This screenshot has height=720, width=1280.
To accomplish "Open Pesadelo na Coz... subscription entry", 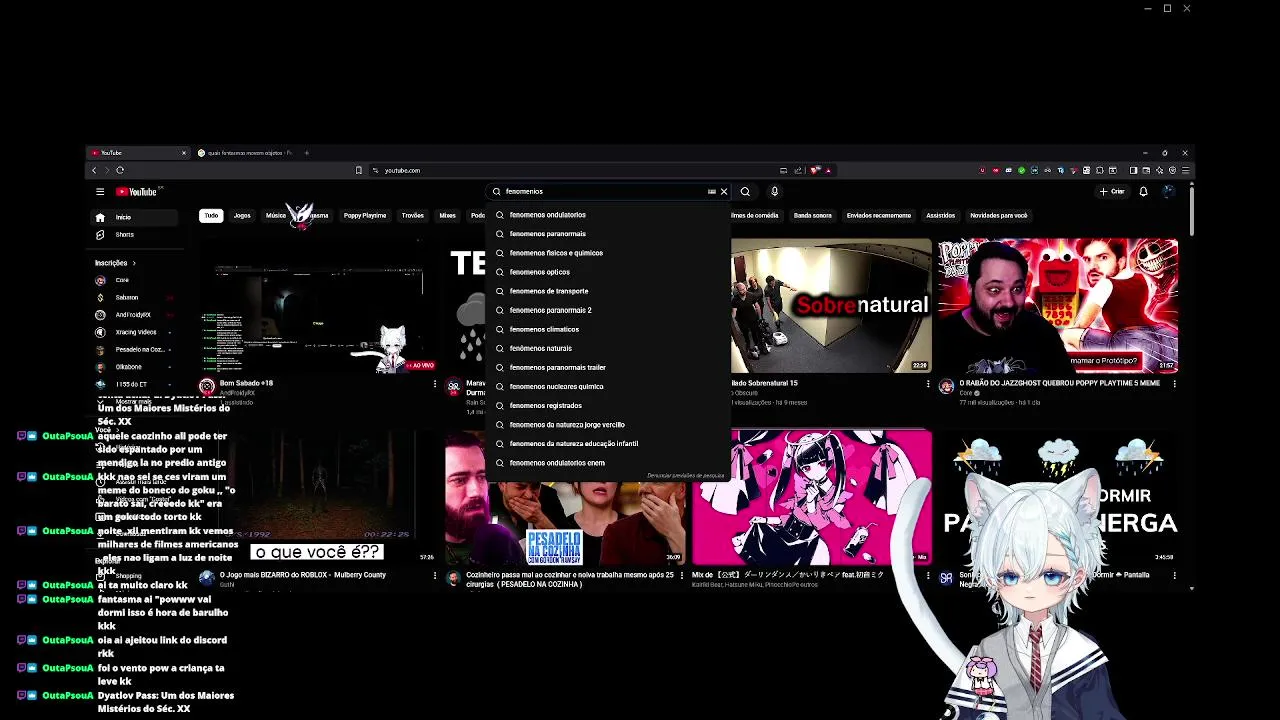I will coord(133,349).
